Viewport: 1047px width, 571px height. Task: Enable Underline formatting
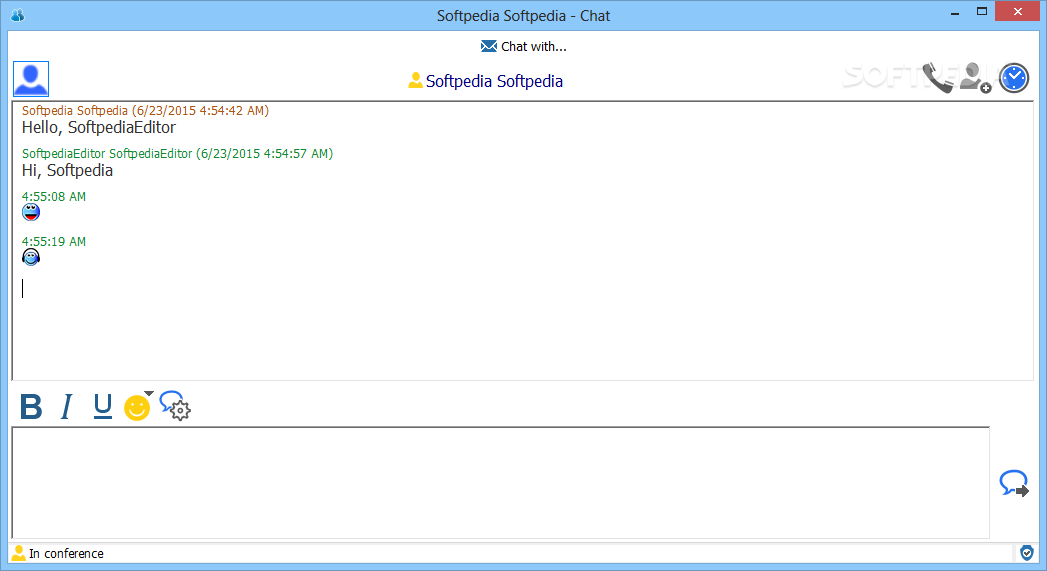click(x=102, y=407)
